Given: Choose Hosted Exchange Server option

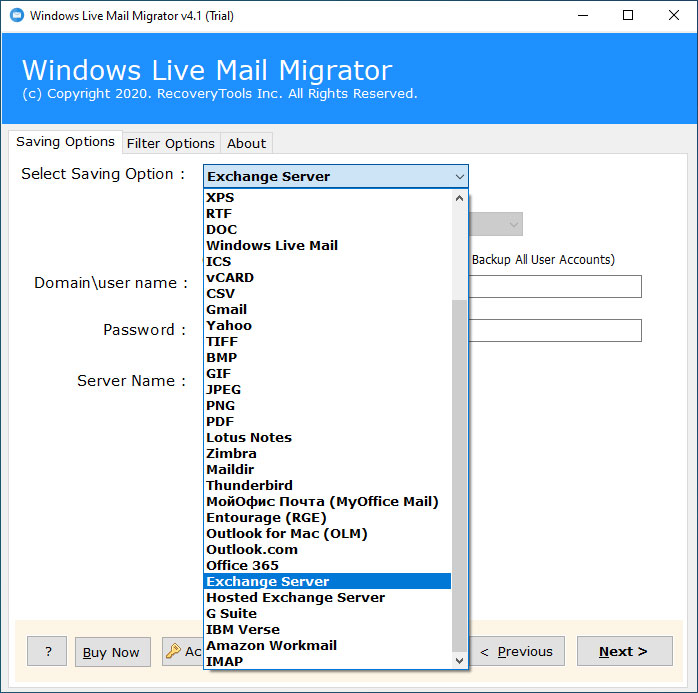Looking at the screenshot, I should 328,598.
